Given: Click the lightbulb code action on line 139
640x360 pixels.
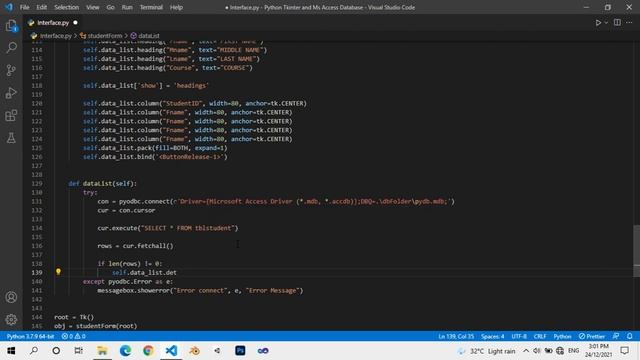Looking at the screenshot, I should tap(58, 272).
